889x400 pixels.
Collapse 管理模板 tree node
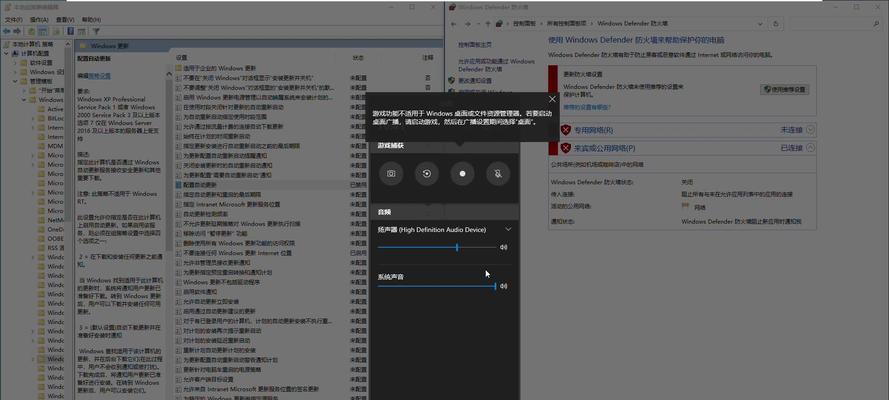pos(15,81)
